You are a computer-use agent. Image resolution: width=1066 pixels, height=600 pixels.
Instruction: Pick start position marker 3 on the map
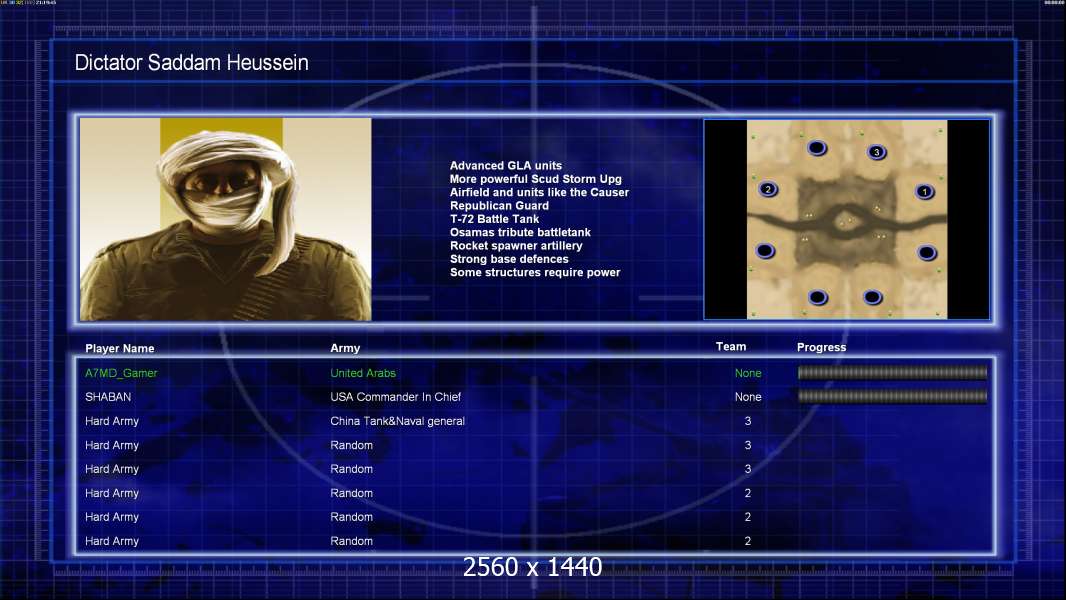[x=877, y=152]
